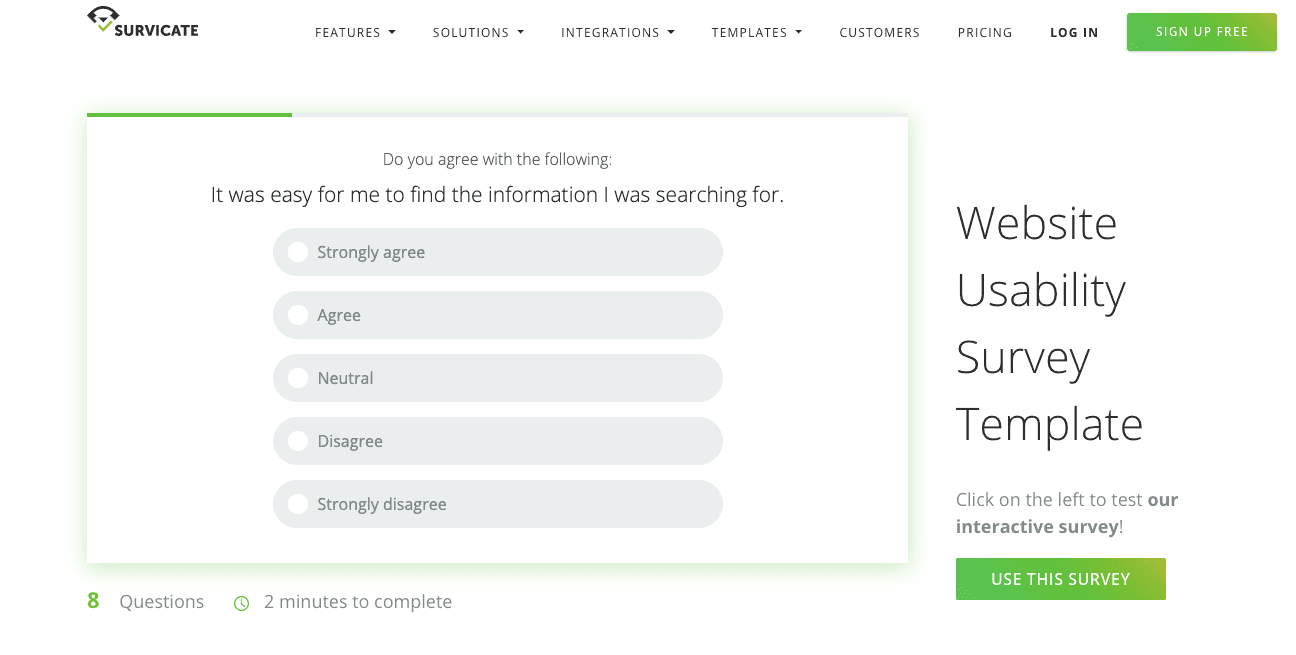Click the Use This Survey button
The width and height of the screenshot is (1296, 655).
click(x=1060, y=579)
